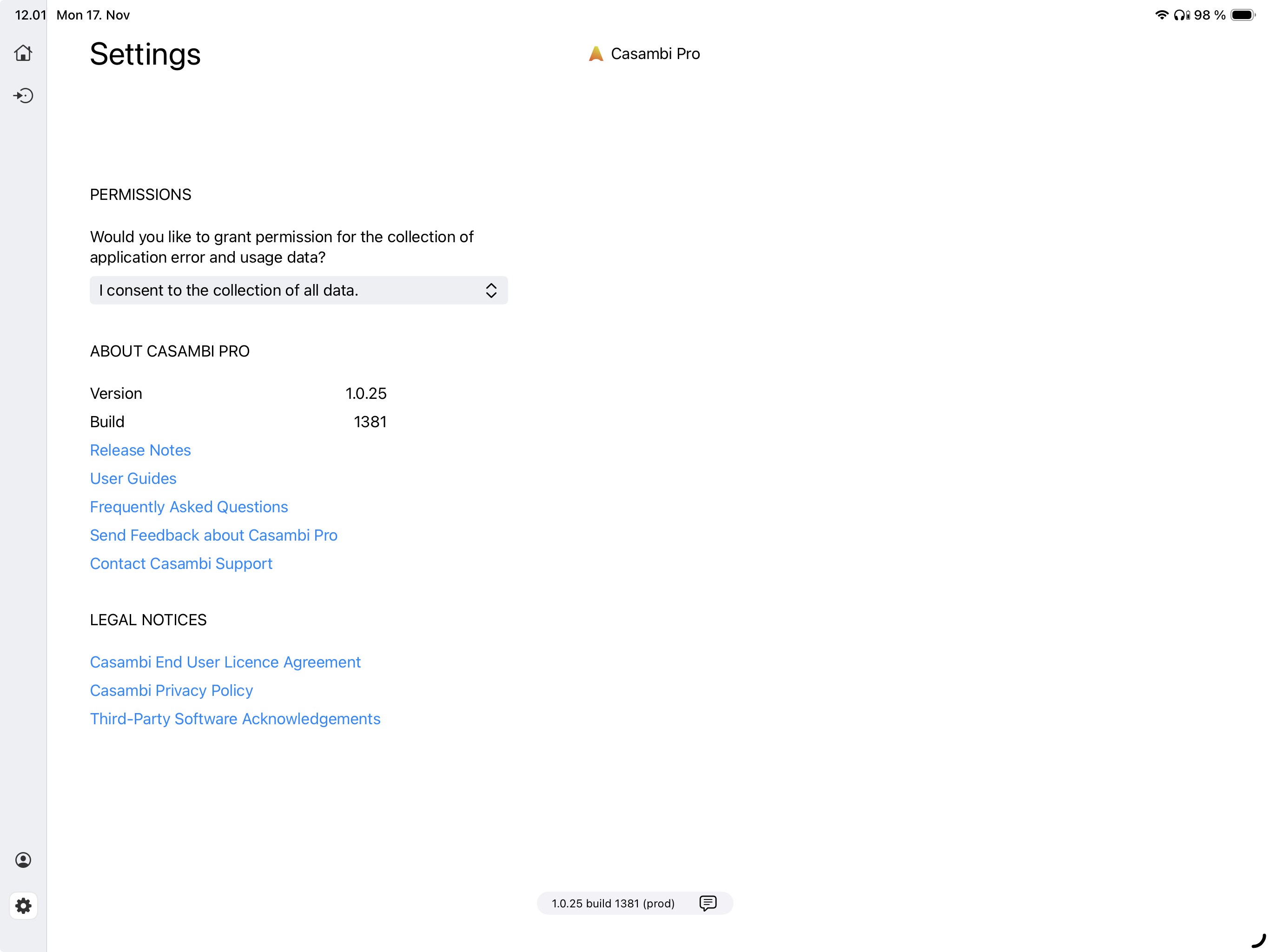Screen dimensions: 1270x952
Task: Open the account profile icon in the sidebar
Action: tap(24, 859)
